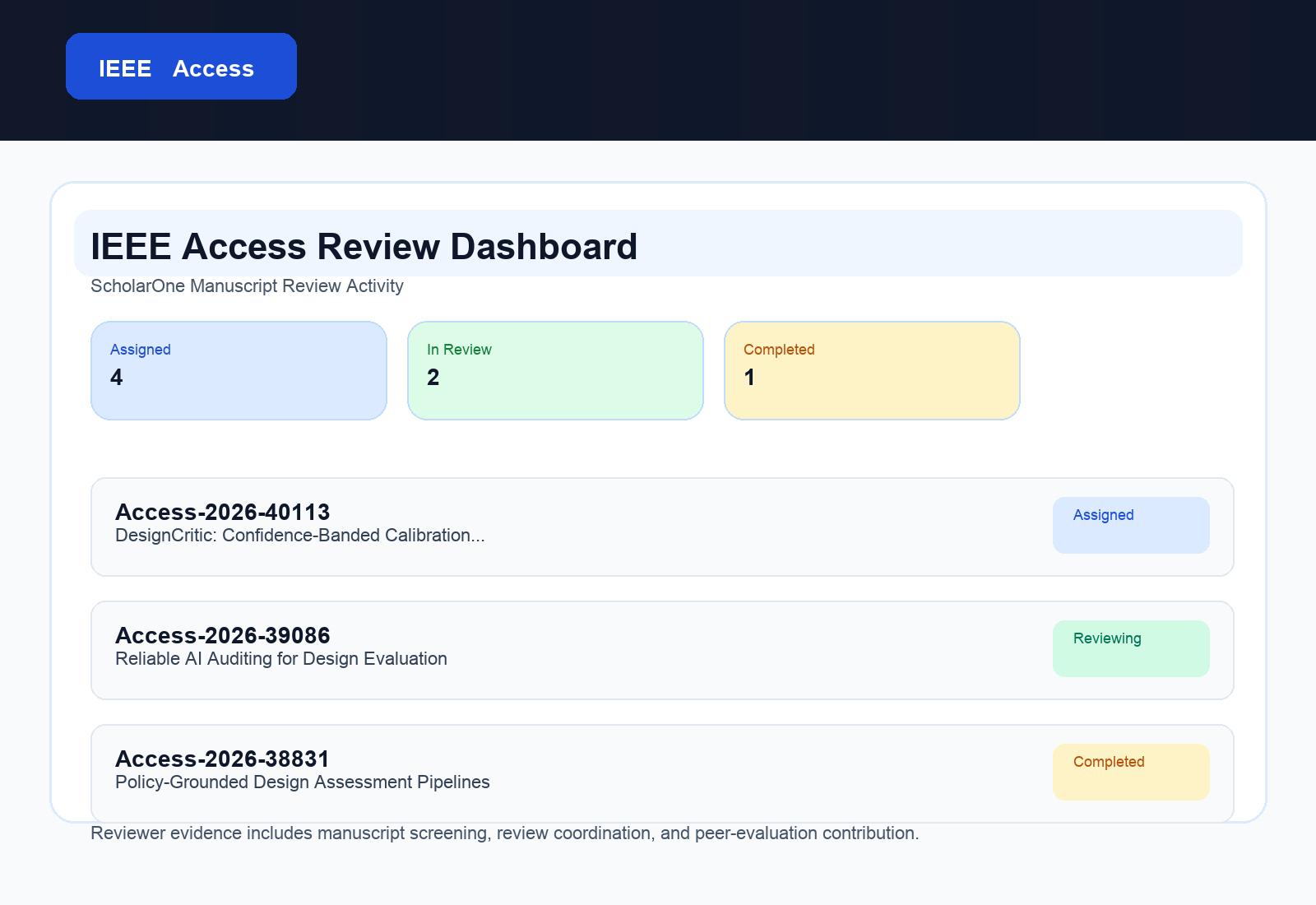Image resolution: width=1316 pixels, height=905 pixels.
Task: Click the Completed status badge on Access-2026-38831
Action: [x=1131, y=772]
